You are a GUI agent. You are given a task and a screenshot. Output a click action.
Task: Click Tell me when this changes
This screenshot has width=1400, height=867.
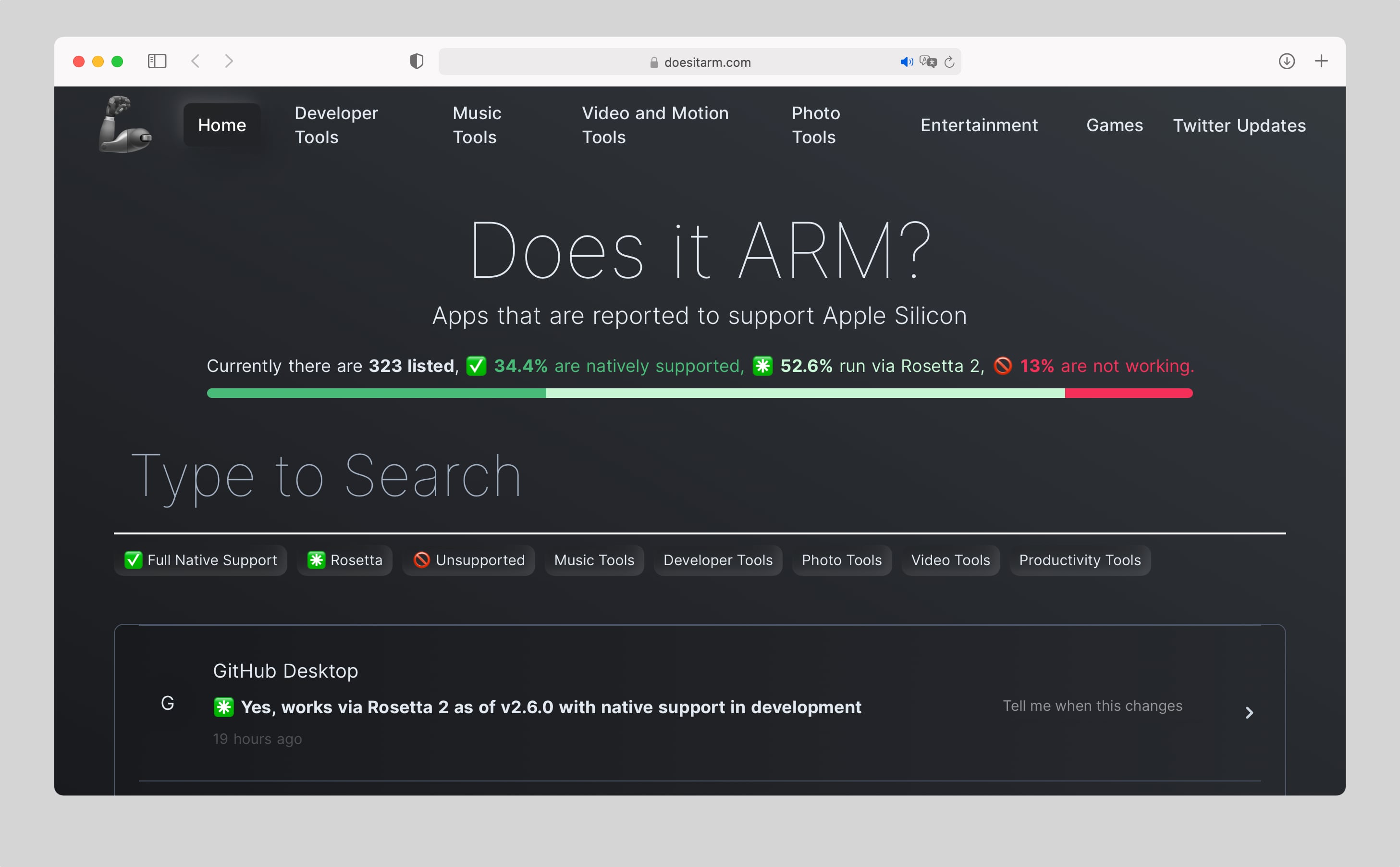point(1092,706)
